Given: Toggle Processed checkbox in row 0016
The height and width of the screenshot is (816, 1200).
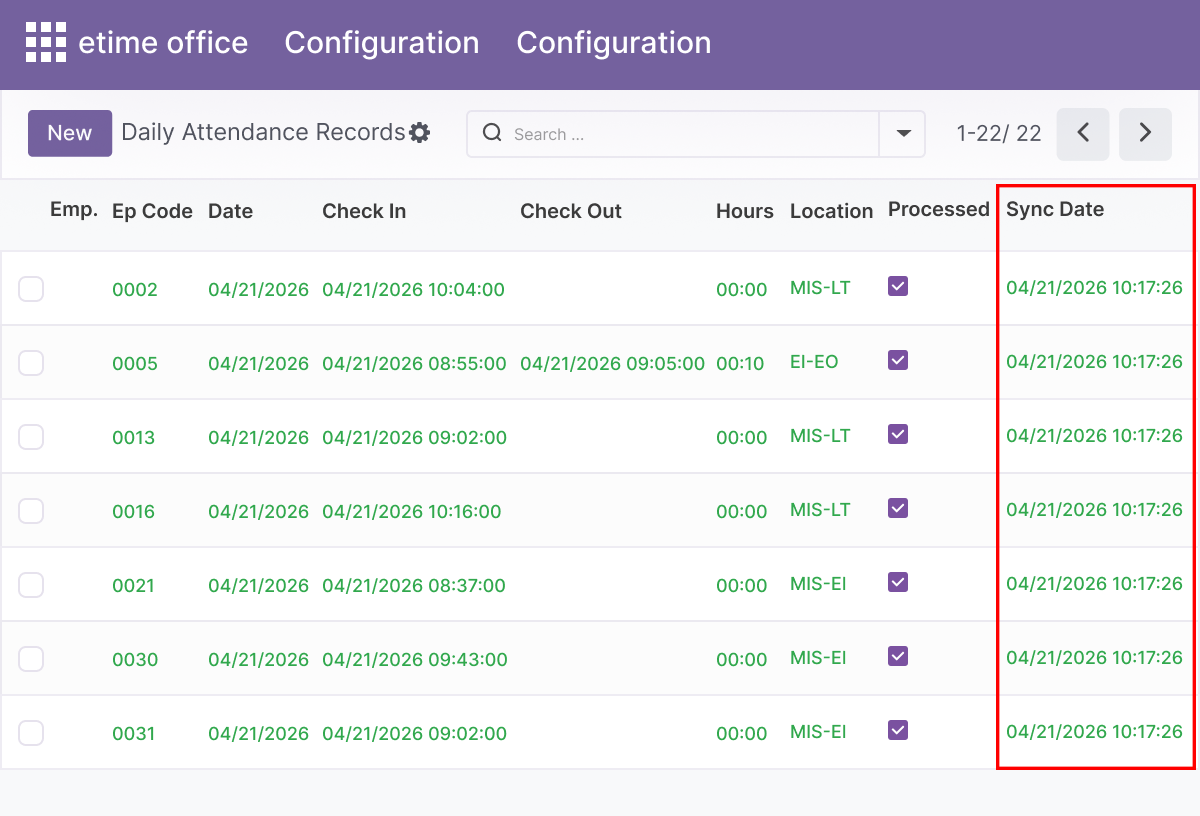Looking at the screenshot, I should tap(898, 508).
